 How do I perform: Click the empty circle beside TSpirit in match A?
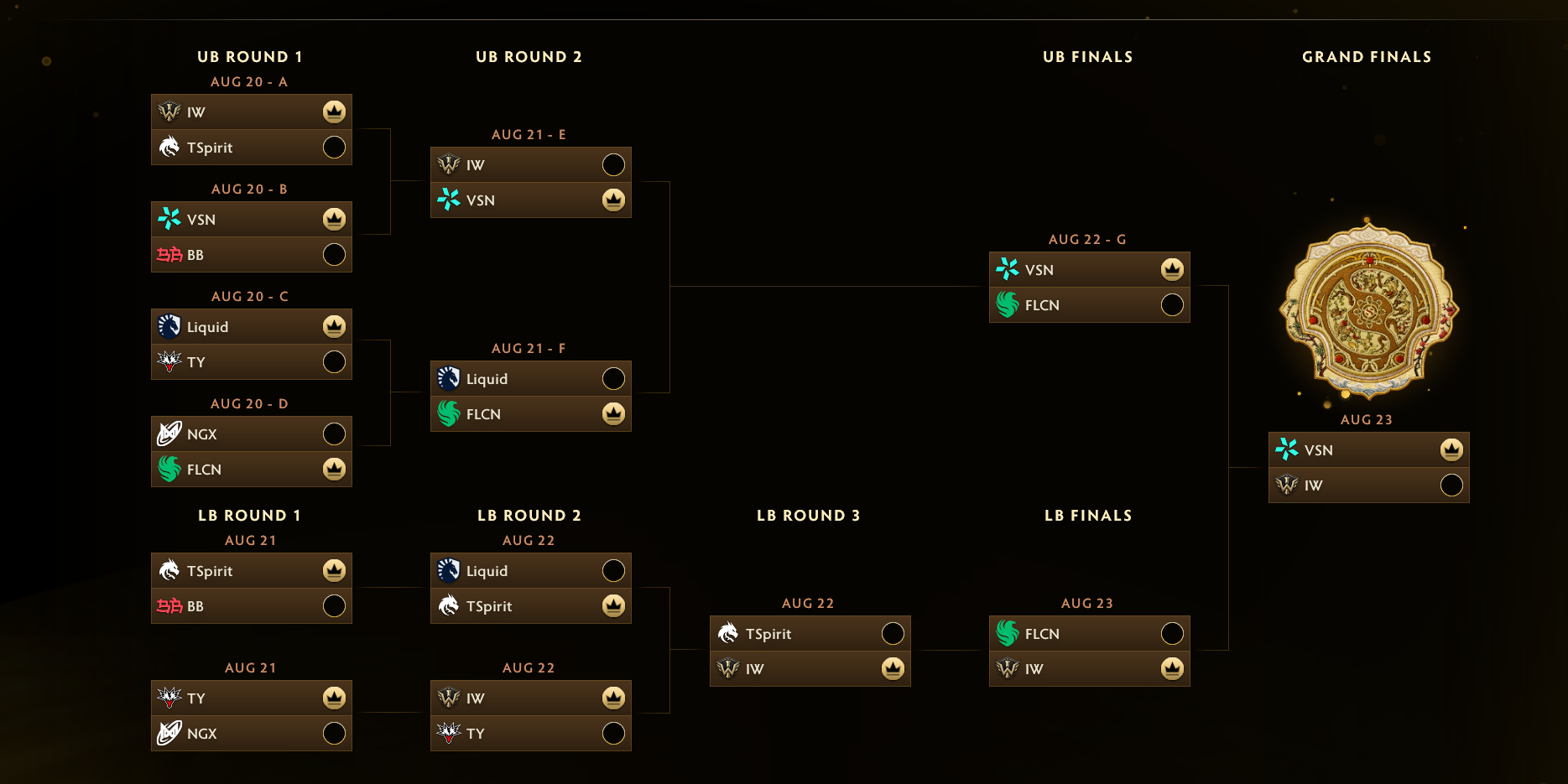334,147
